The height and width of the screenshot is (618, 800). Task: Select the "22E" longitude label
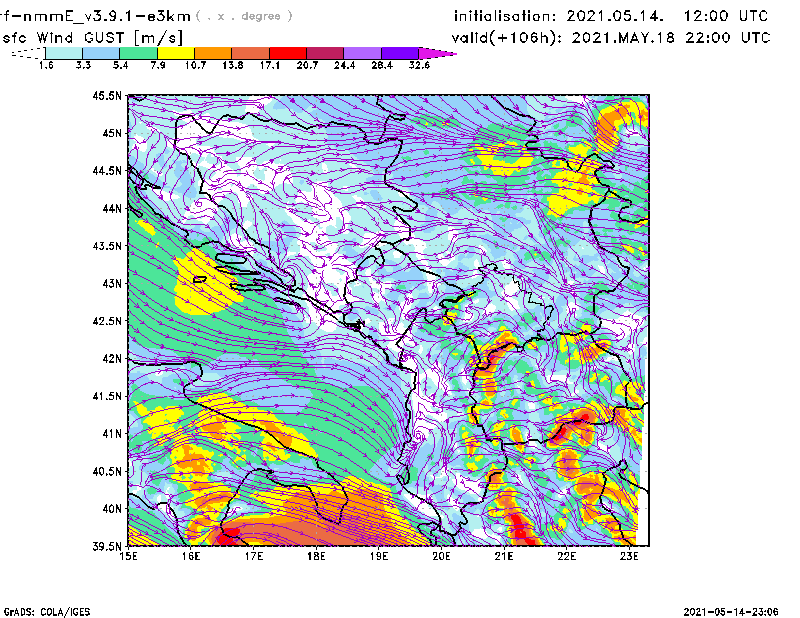click(x=566, y=556)
